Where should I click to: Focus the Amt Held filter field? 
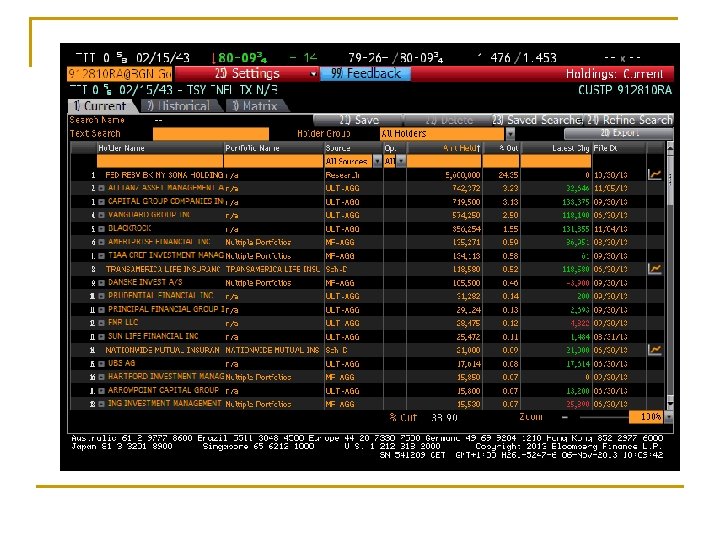[444, 161]
